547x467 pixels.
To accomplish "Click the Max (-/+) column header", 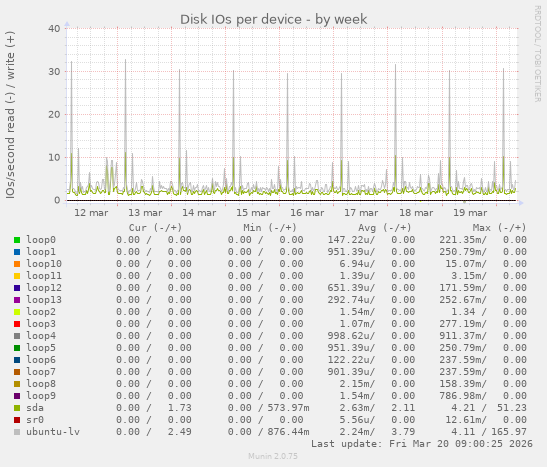I will pos(499,228).
